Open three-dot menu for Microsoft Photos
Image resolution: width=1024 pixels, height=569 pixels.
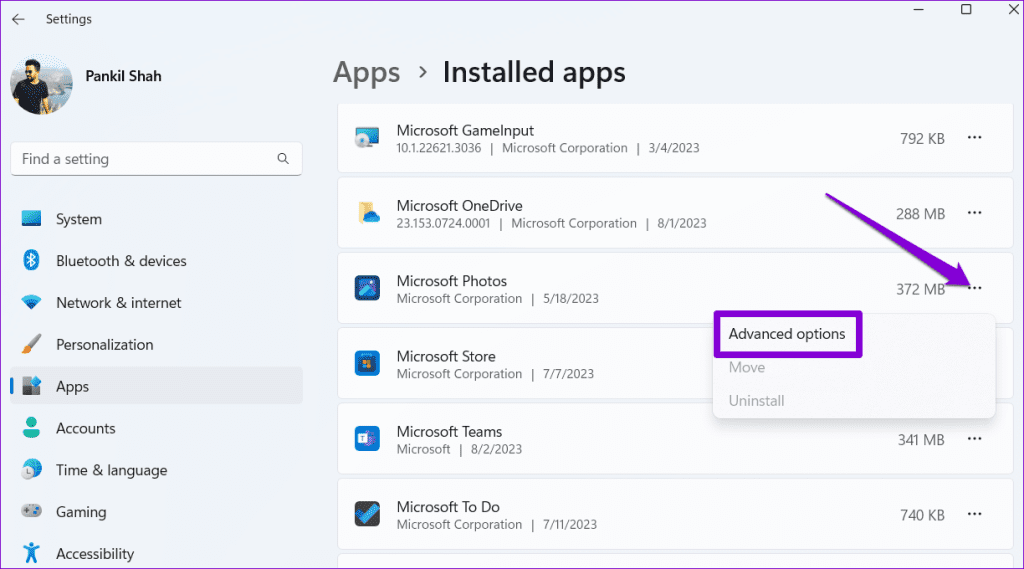point(975,288)
